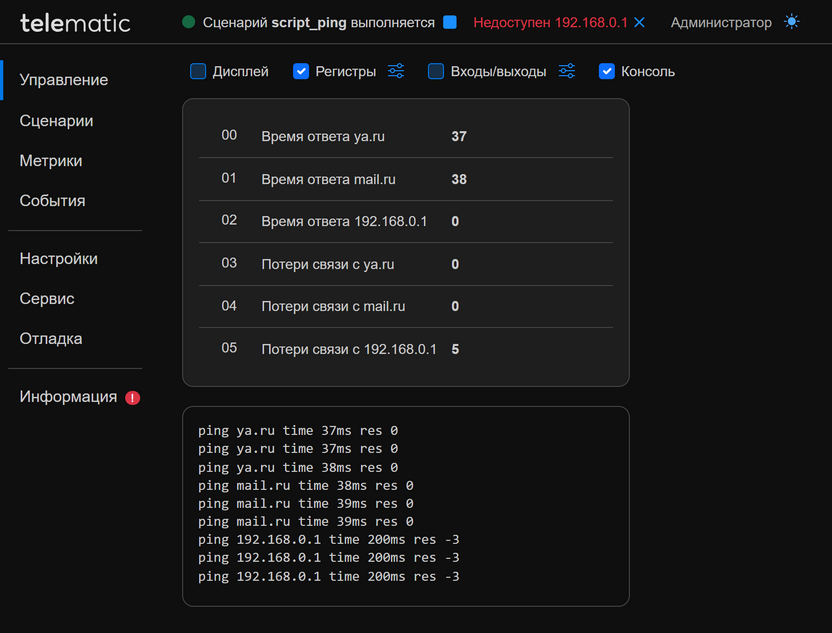This screenshot has height=633, width=832.
Task: Click the telematic logo
Action: point(75,22)
